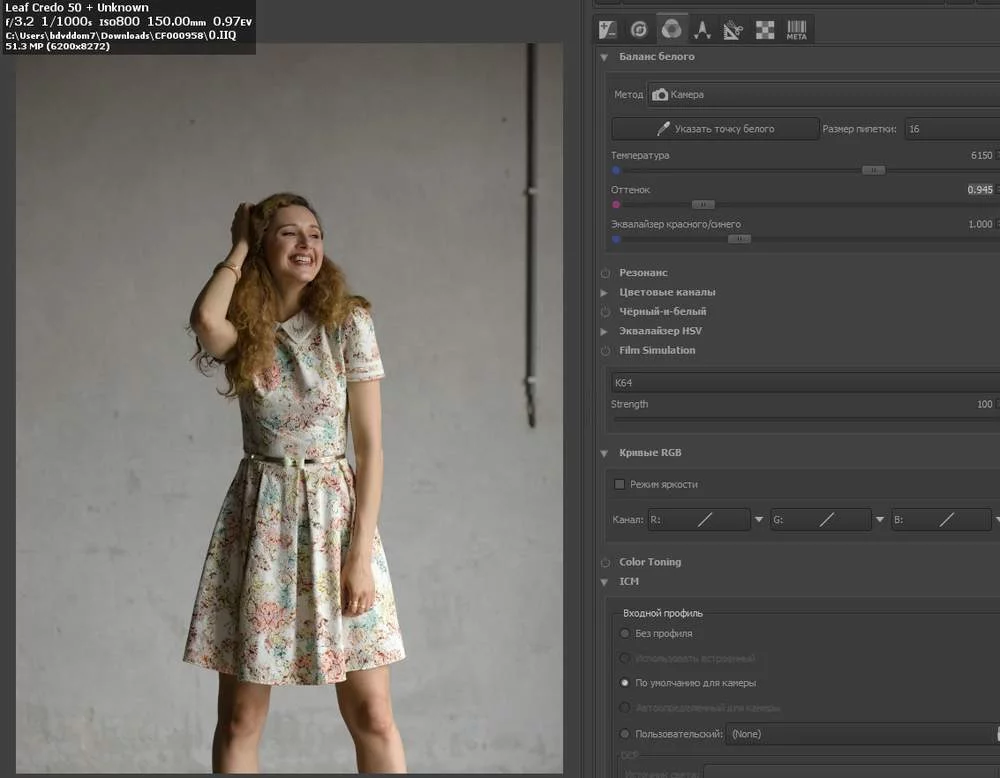The image size is (1000, 778).
Task: Collapse the Баланс белого section
Action: pos(604,57)
